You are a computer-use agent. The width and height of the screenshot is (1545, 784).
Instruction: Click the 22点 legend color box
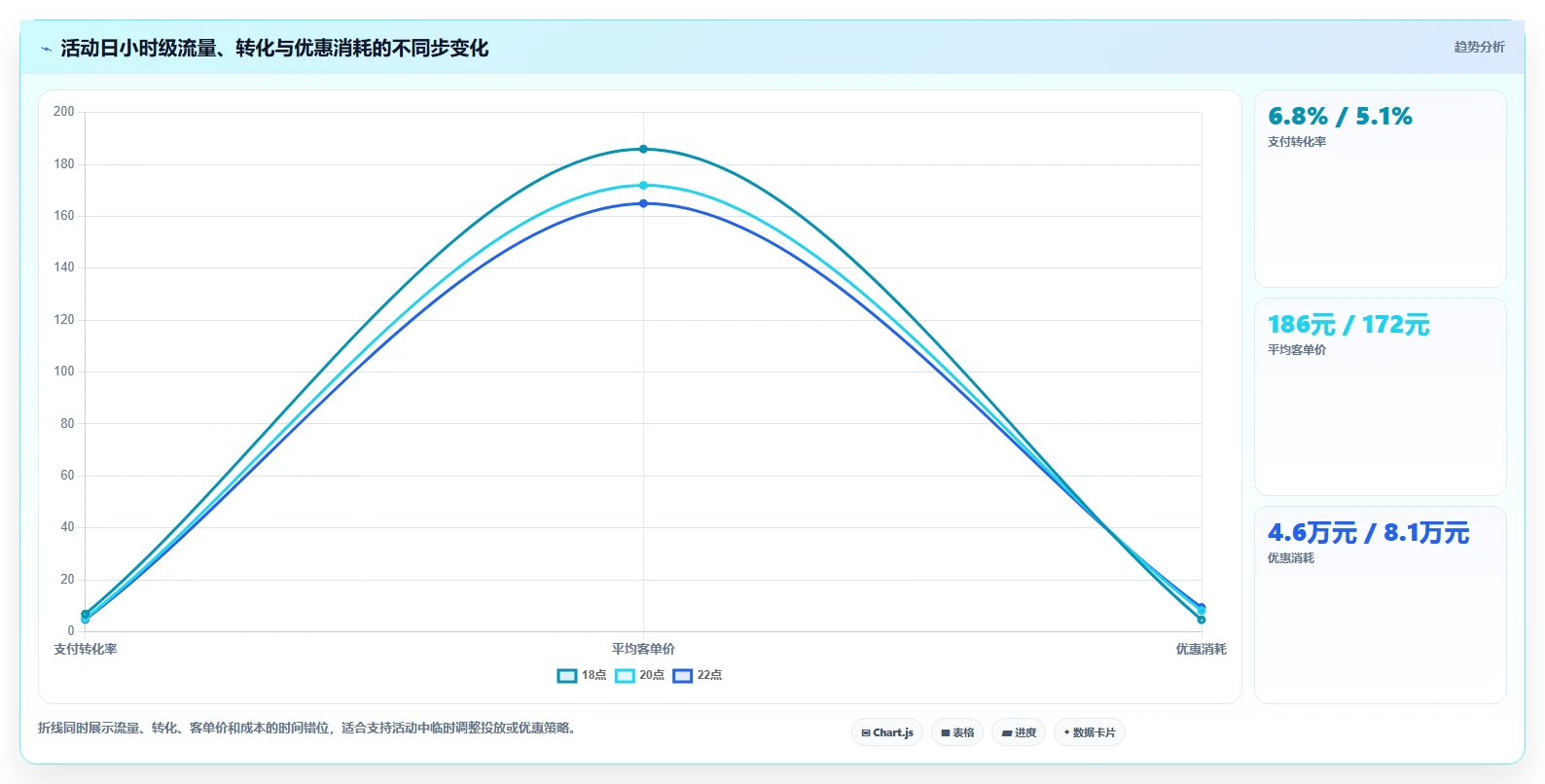pos(683,675)
